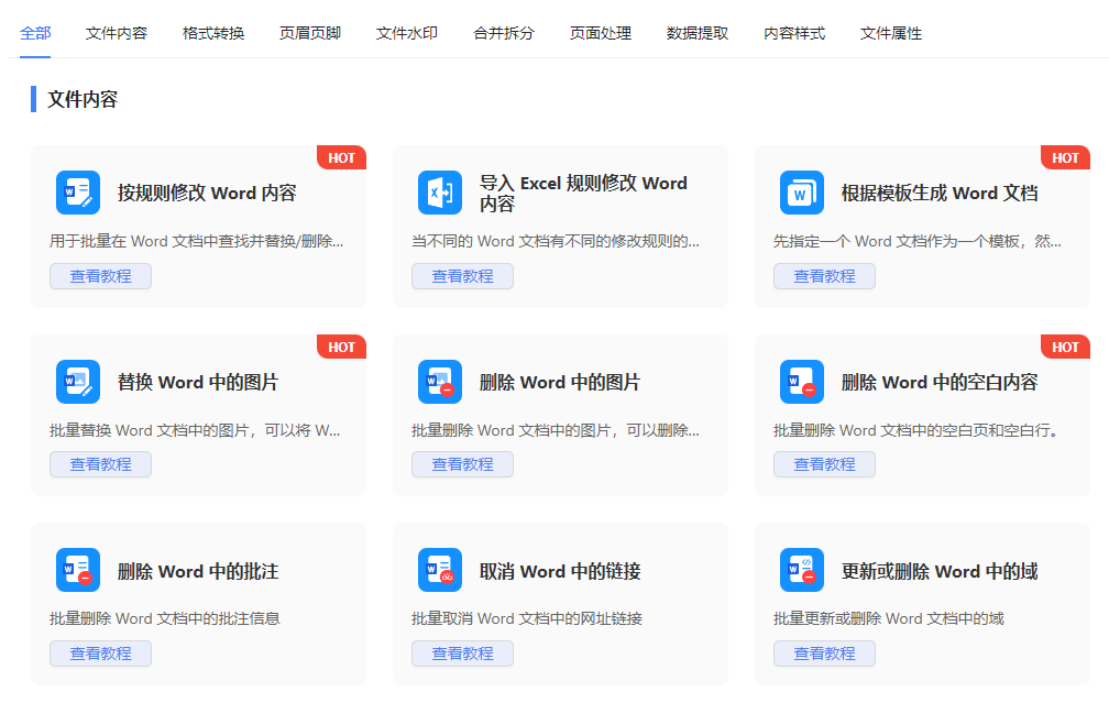Screen dimensions: 1109x711
Task: Open the 文件属性 tab
Action: 891,33
